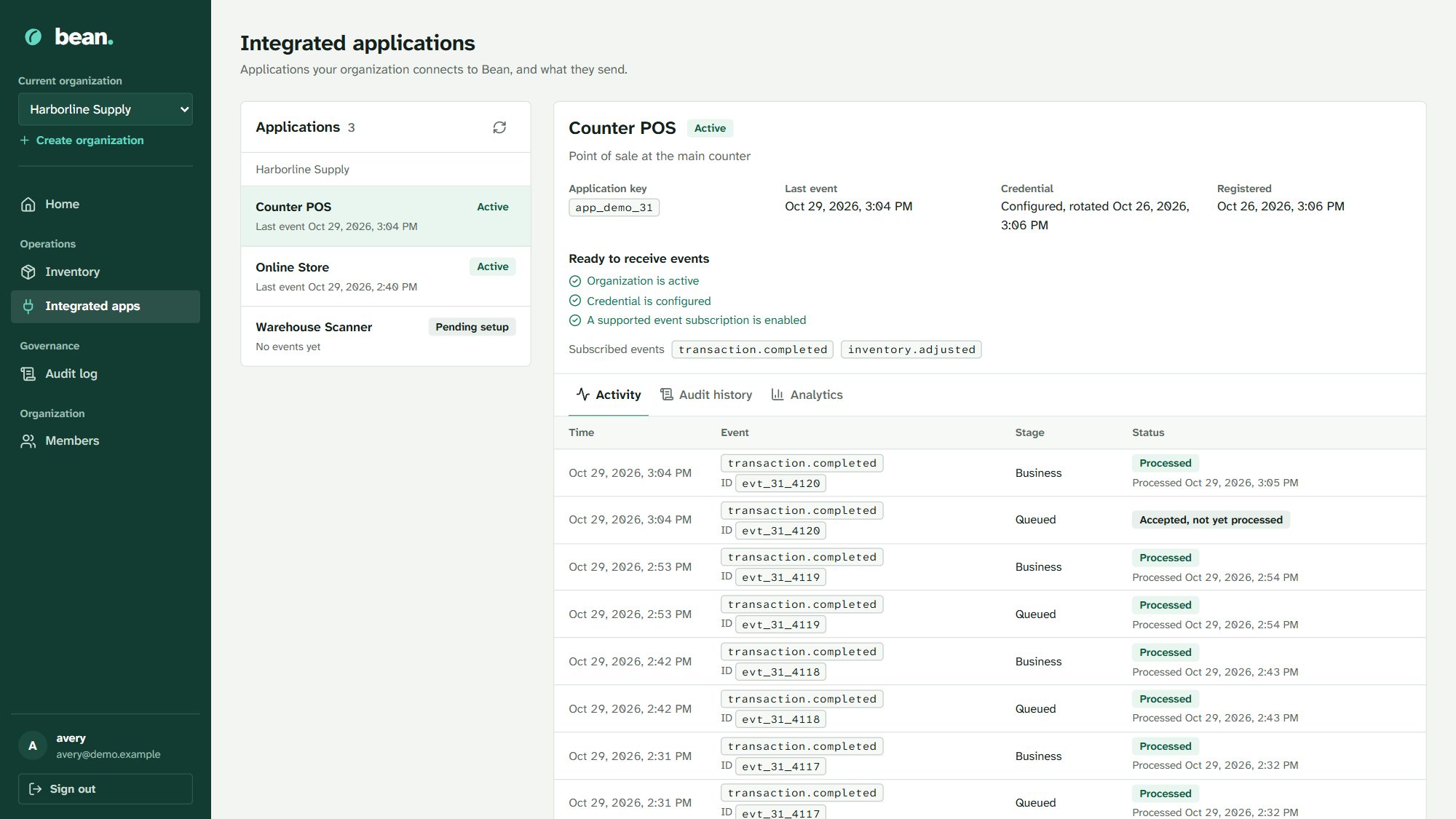Click the Home house icon
This screenshot has height=819, width=1456.
(28, 205)
